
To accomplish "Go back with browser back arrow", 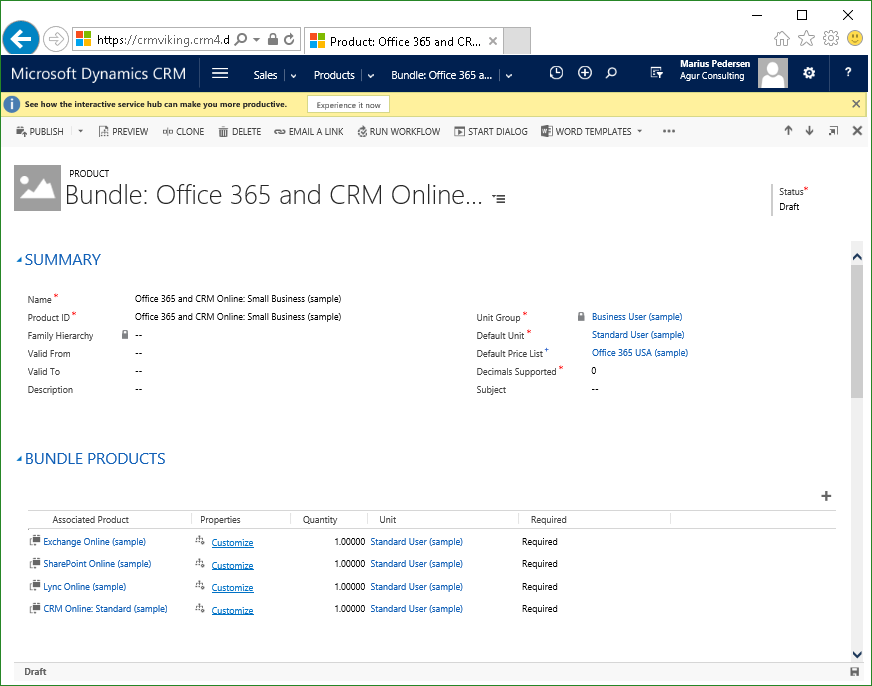I will tap(21, 39).
